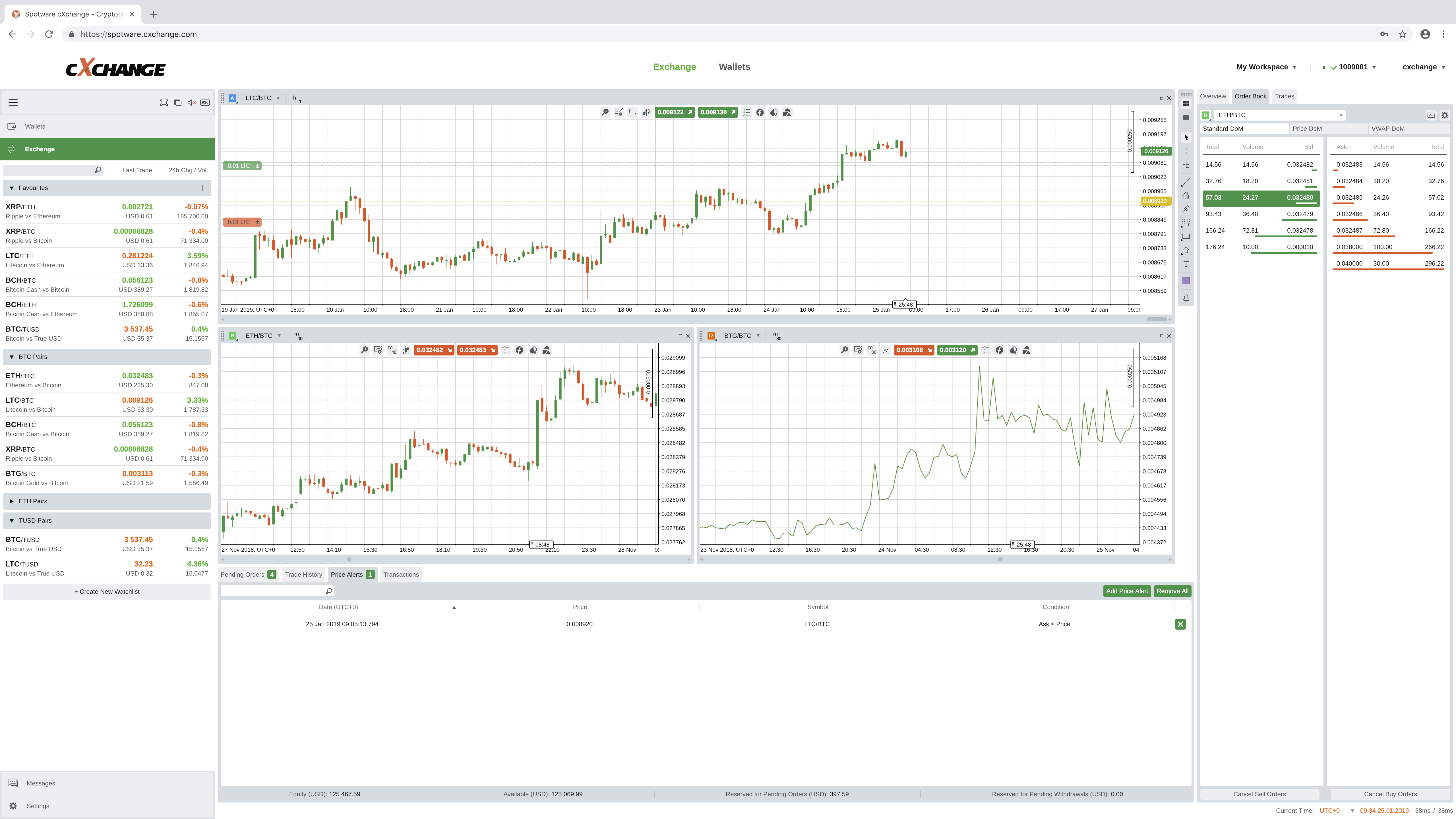The image size is (1456, 819).
Task: Select the text T drawing tool
Action: point(1186,264)
